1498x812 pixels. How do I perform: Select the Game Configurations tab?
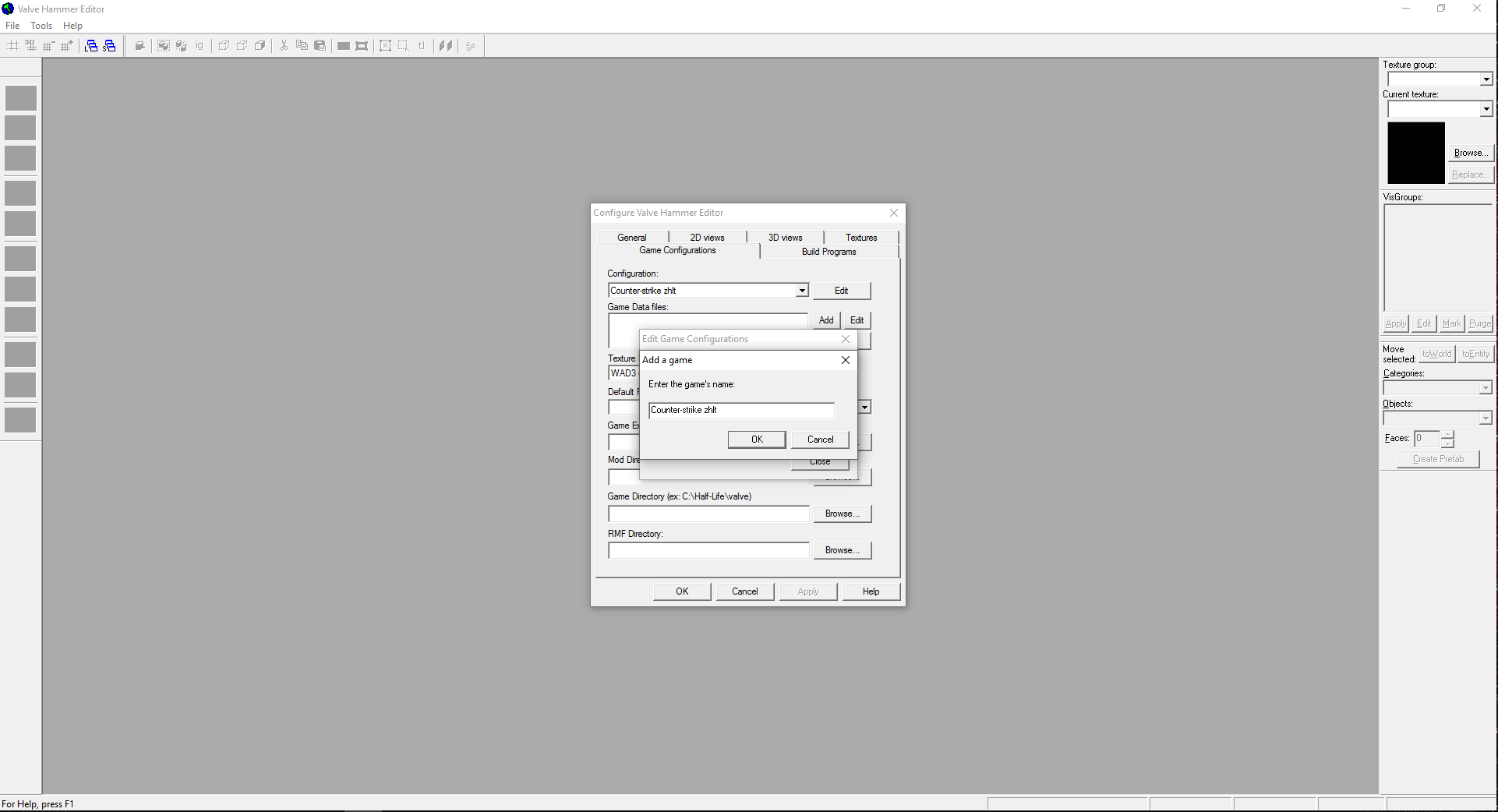click(x=677, y=250)
